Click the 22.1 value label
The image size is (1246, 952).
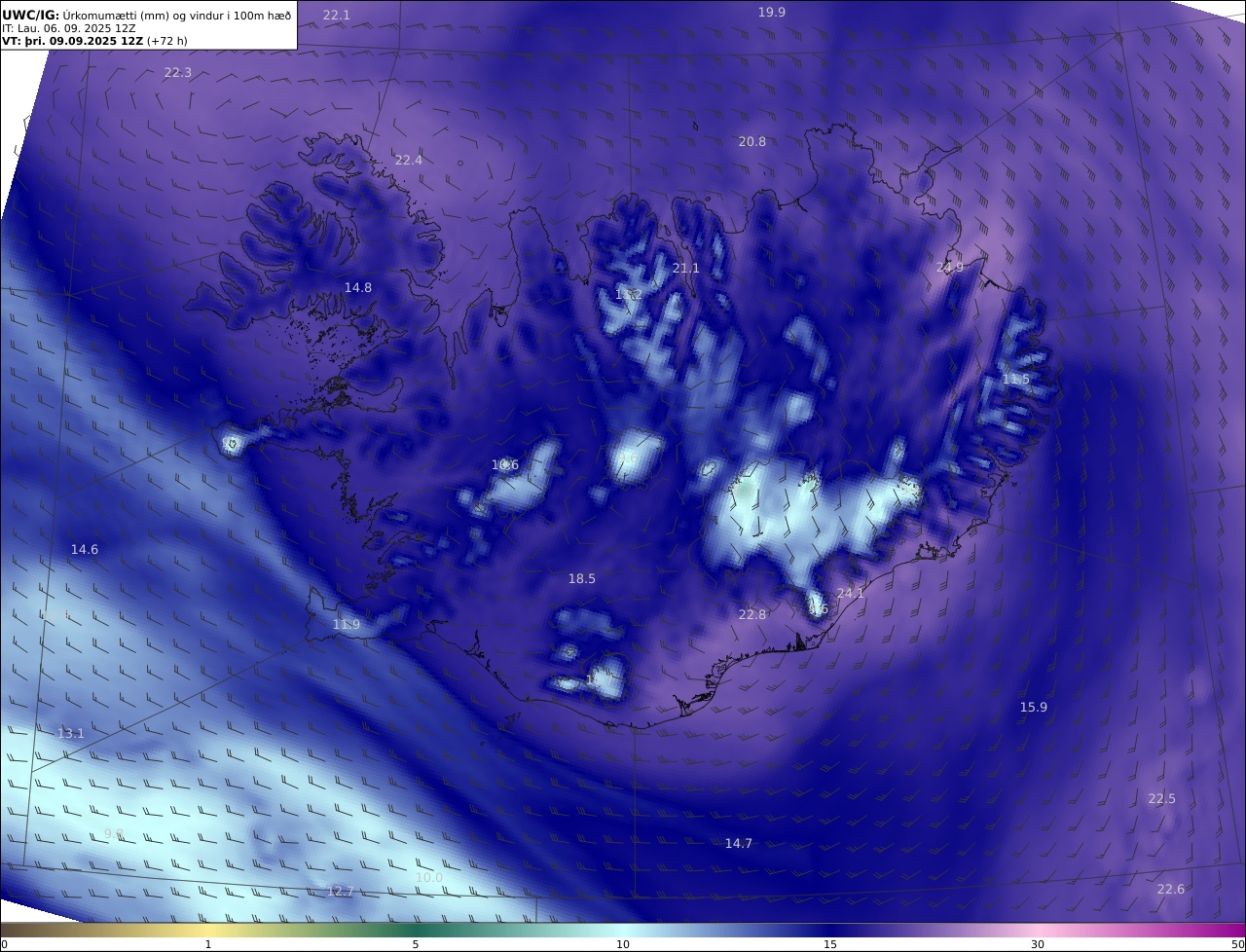(336, 16)
